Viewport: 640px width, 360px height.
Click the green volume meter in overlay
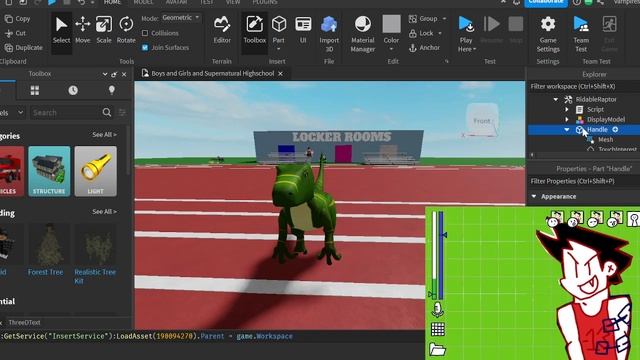click(x=434, y=255)
